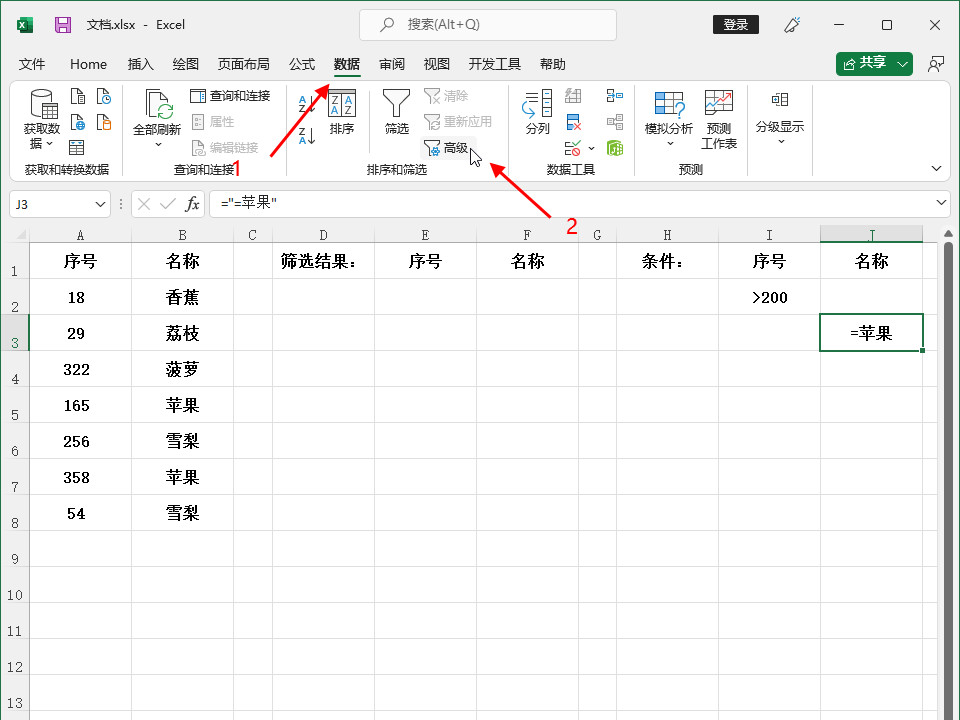Click the Relationships icon
960x720 pixels.
(x=615, y=122)
